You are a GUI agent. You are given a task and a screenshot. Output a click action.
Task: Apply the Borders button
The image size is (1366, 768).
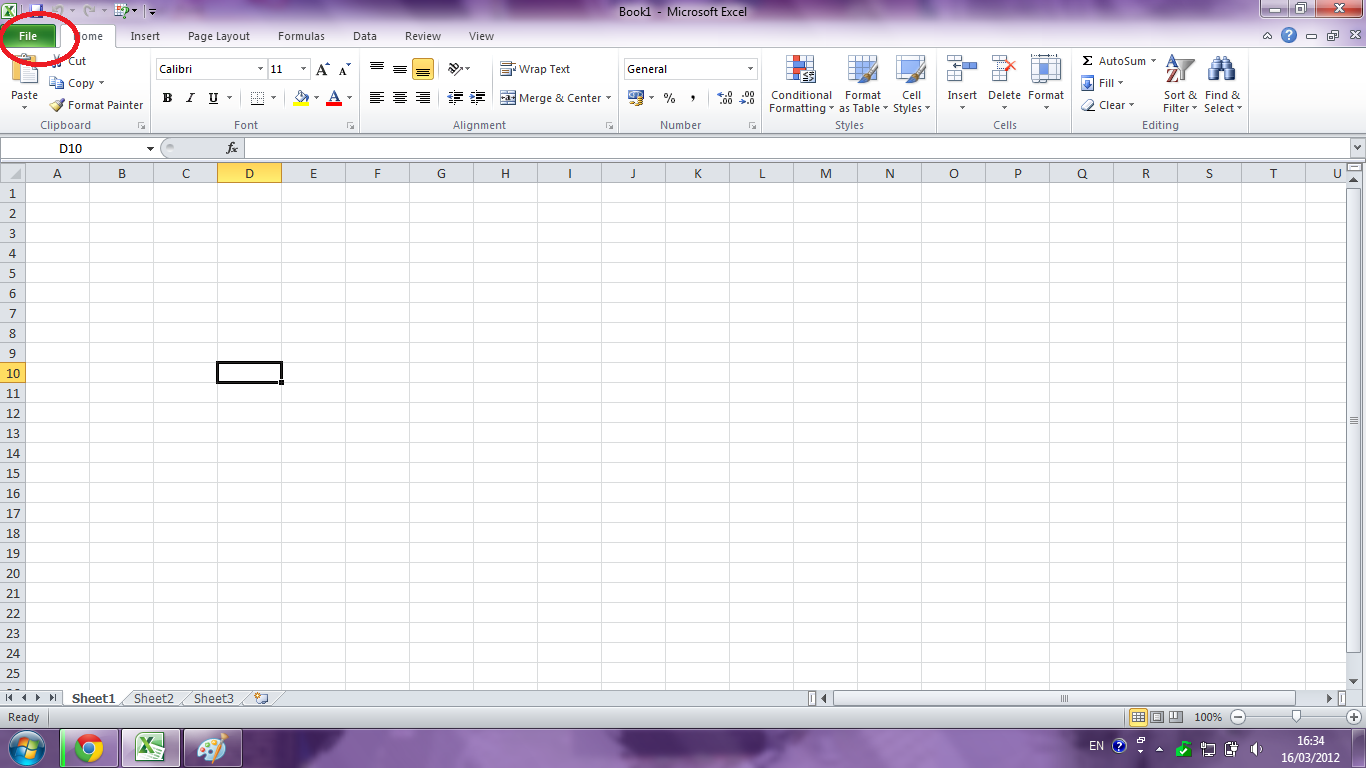[257, 98]
